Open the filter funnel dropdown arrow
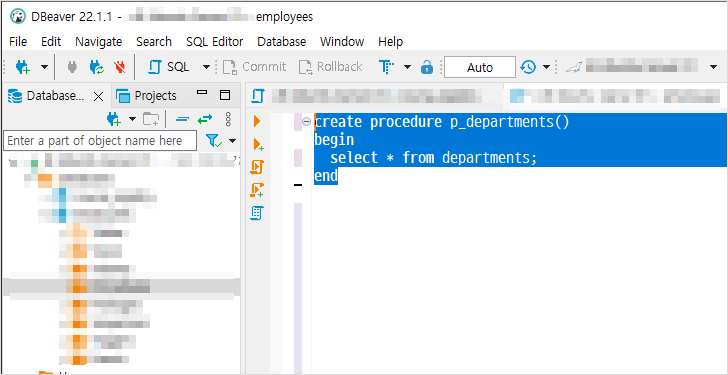 [x=232, y=141]
